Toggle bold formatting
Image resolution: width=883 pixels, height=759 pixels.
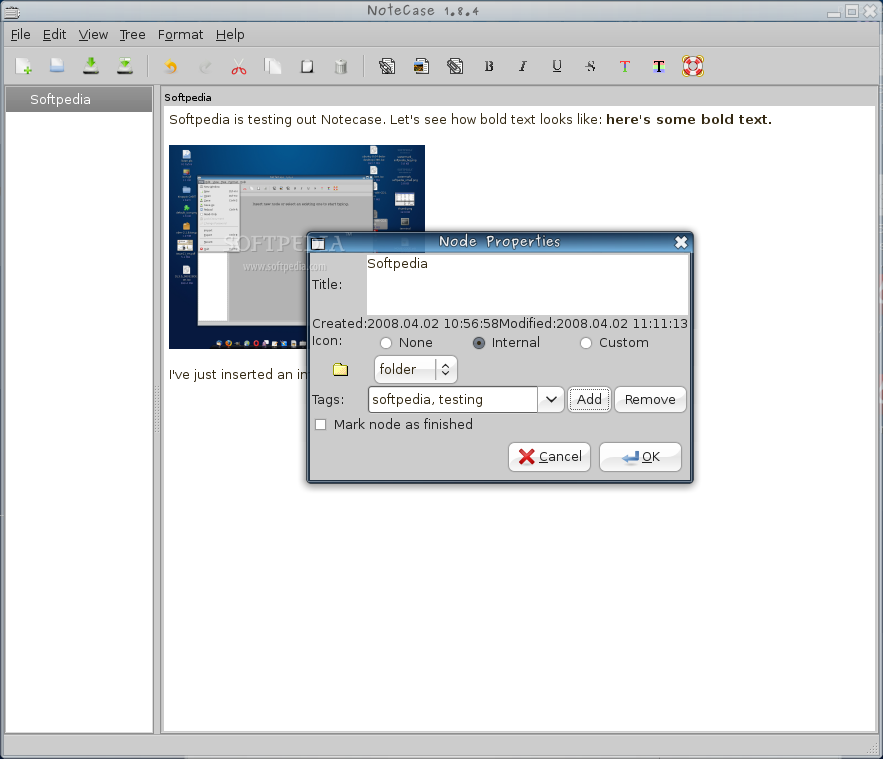click(x=489, y=66)
